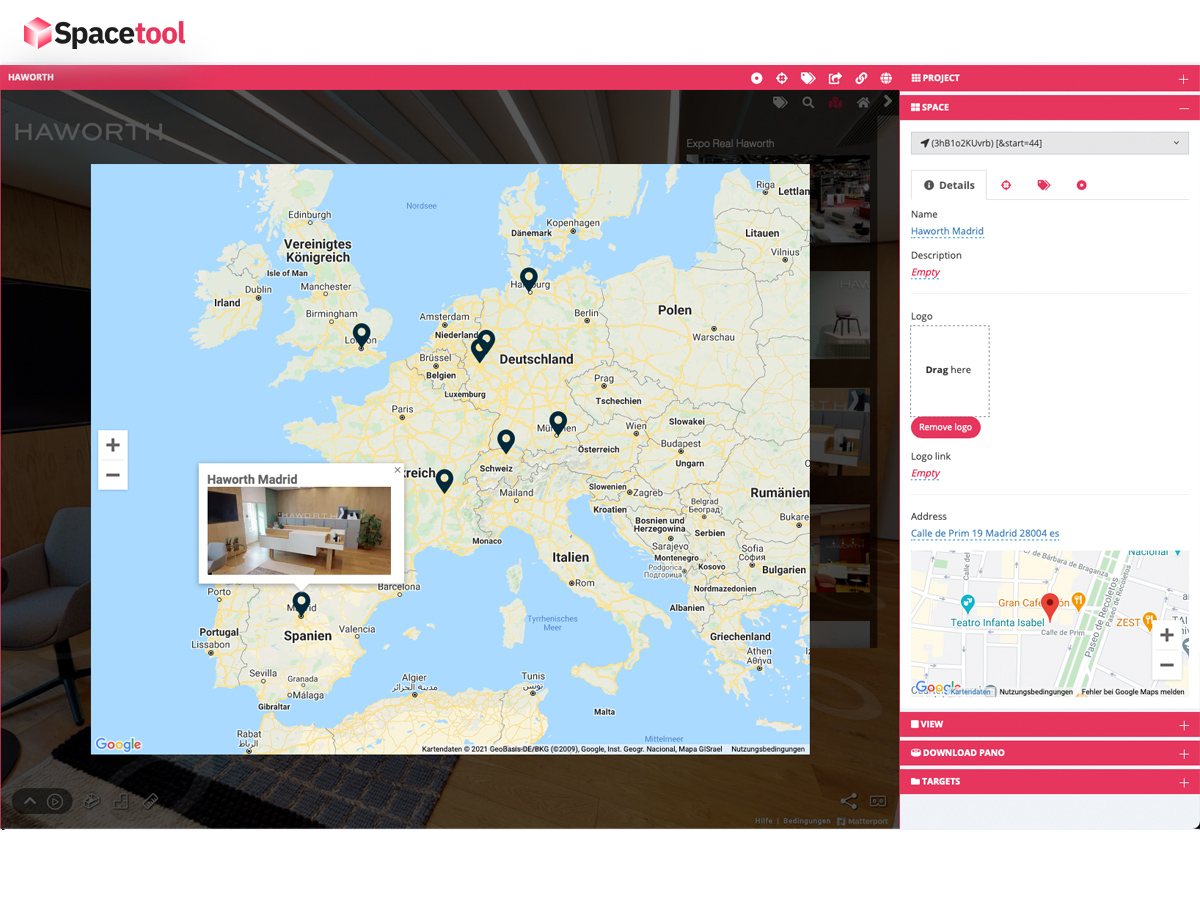The height and width of the screenshot is (900, 1200).
Task: Click the Matterport share icon
Action: pyautogui.click(x=849, y=801)
